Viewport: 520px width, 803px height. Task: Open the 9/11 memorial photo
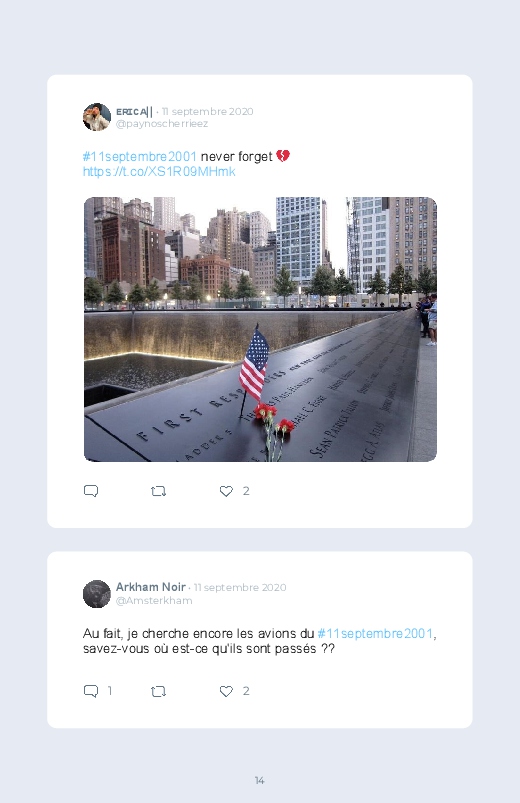click(x=260, y=329)
